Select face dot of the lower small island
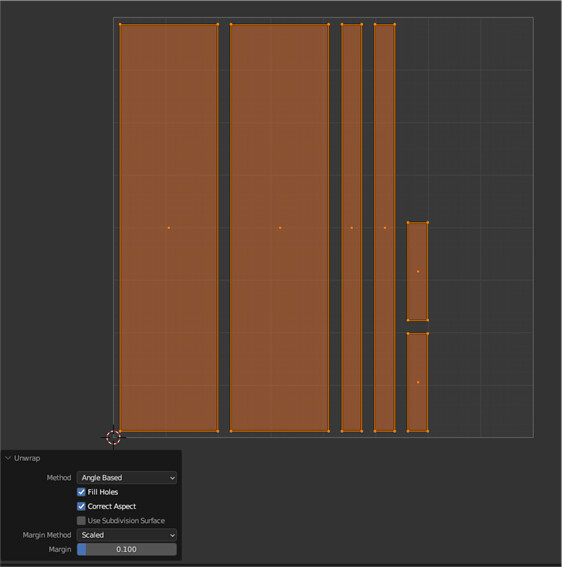562x567 pixels. point(418,382)
